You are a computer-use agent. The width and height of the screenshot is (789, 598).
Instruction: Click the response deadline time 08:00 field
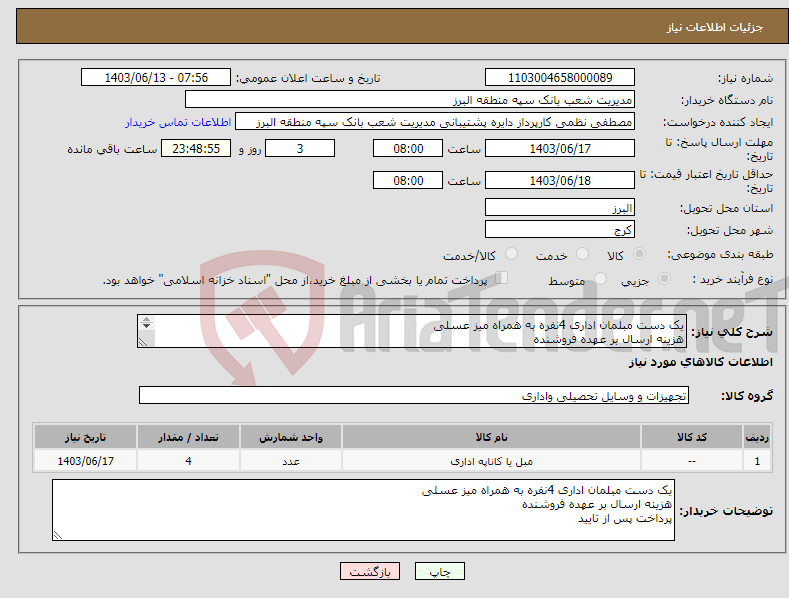point(408,148)
